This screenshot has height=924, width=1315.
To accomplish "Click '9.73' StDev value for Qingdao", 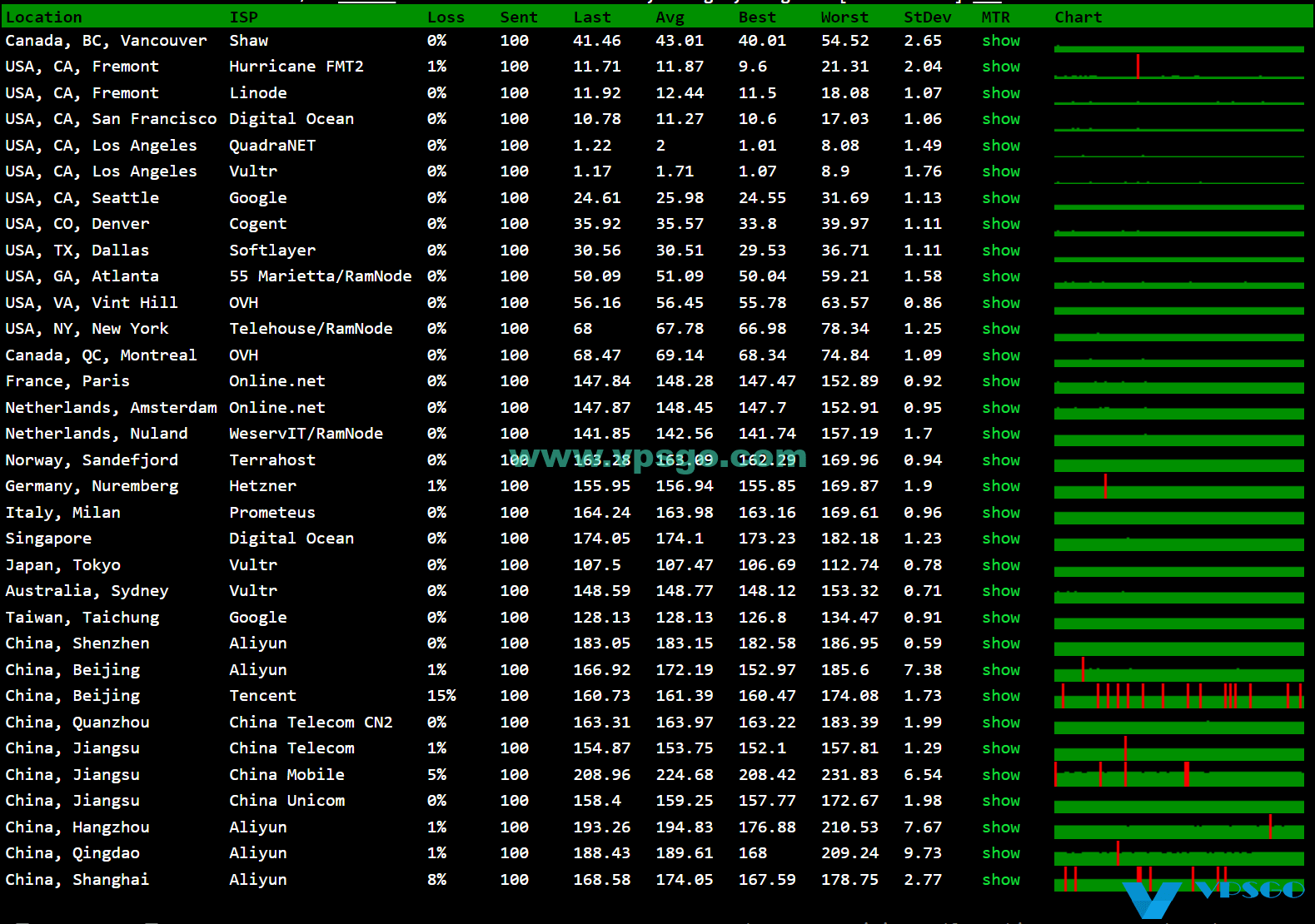I will (923, 853).
